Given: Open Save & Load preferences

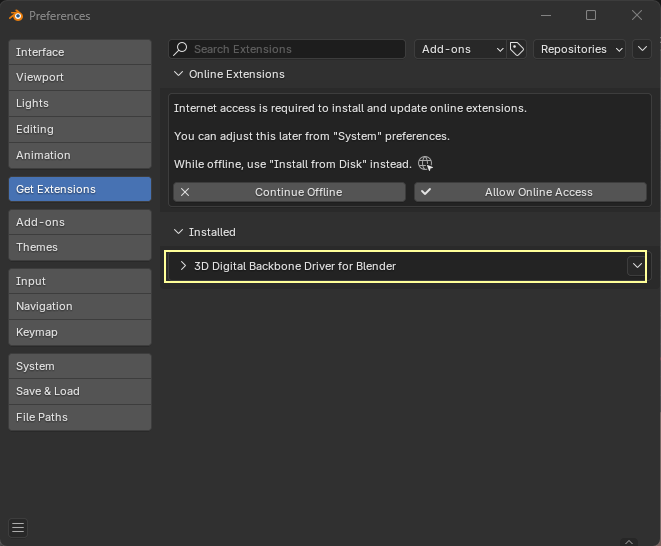Looking at the screenshot, I should coord(80,392).
